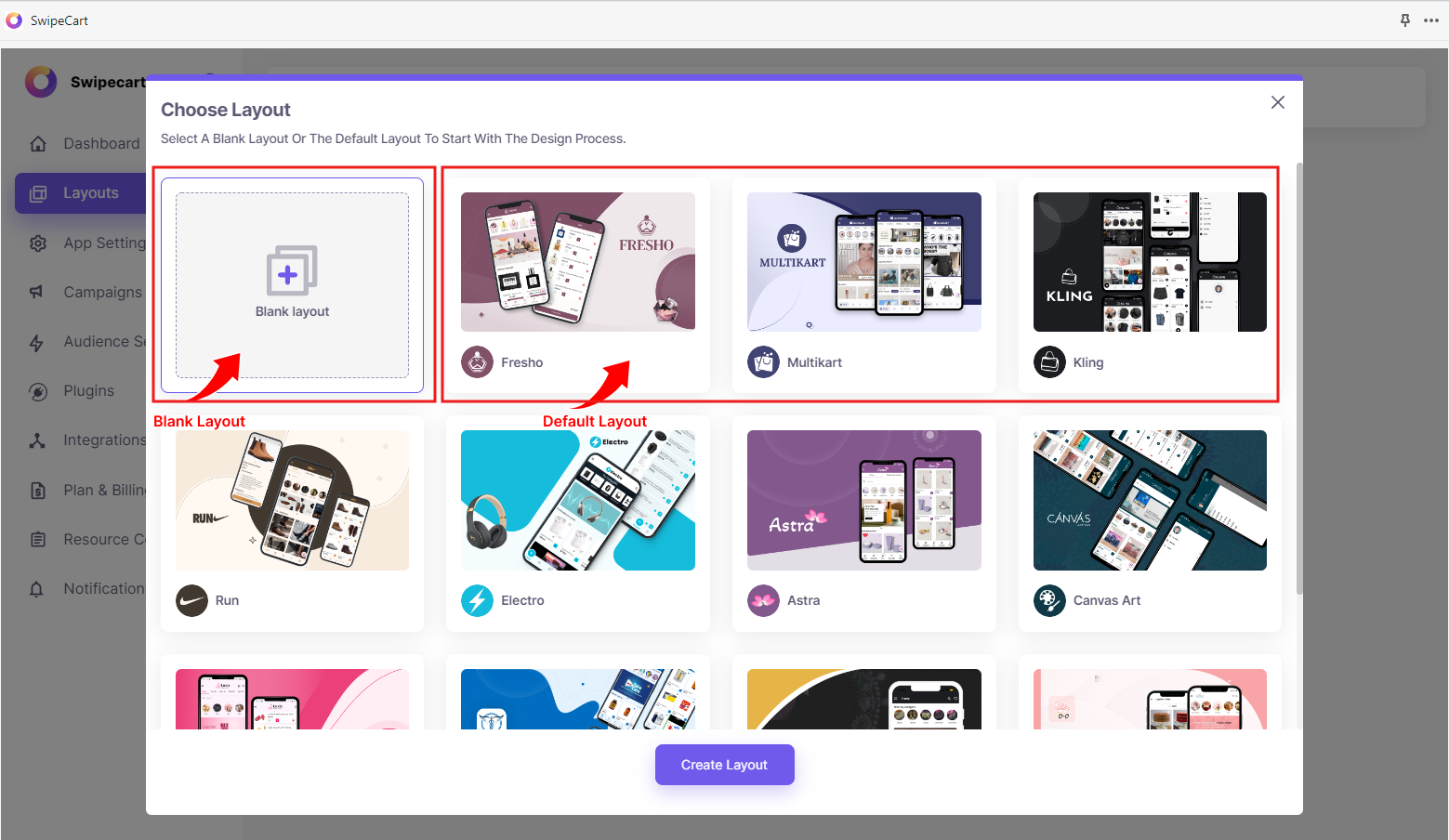
Task: Close the Choose Layout dialog
Action: click(x=1277, y=102)
